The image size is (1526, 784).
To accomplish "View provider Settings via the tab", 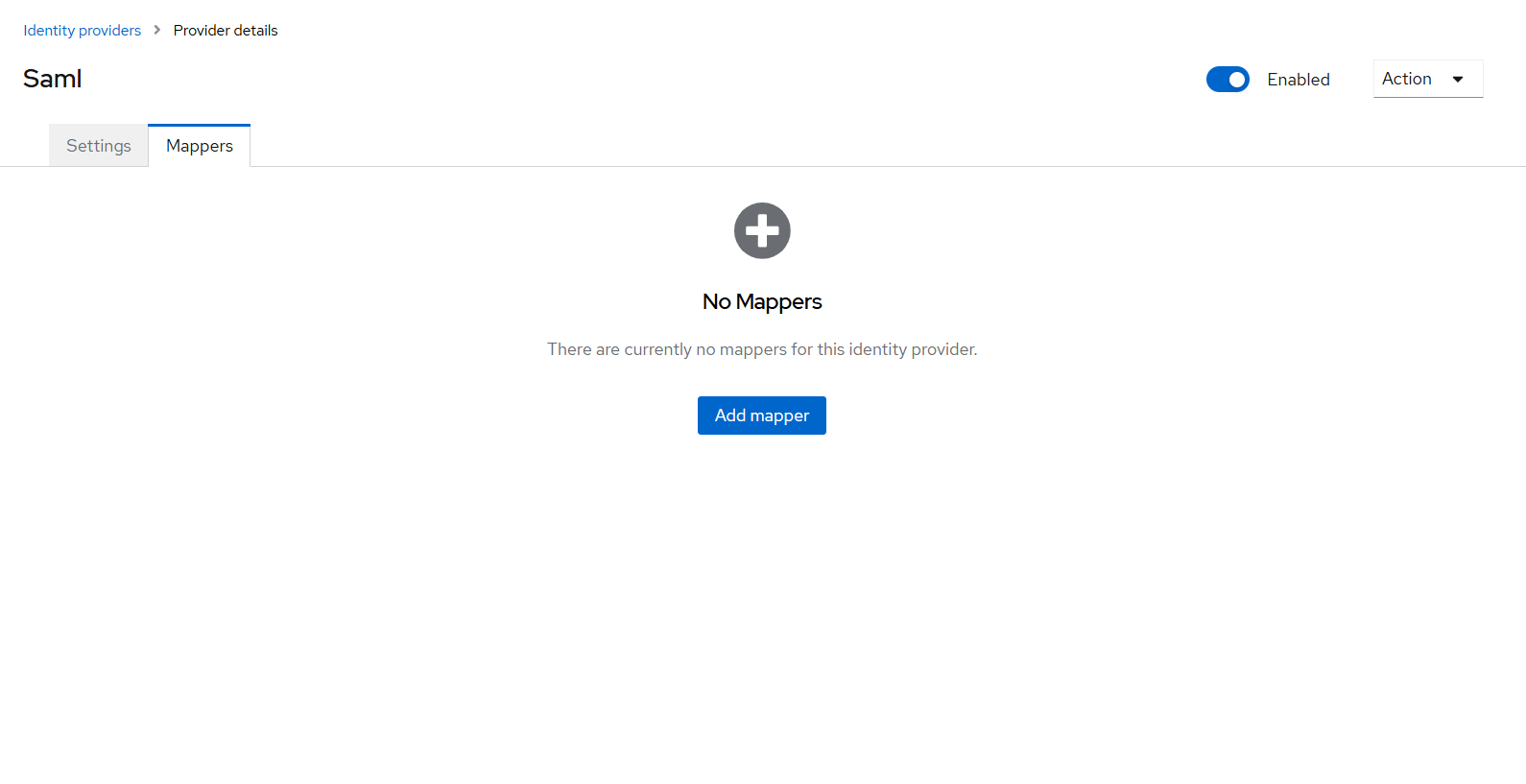I will (99, 146).
